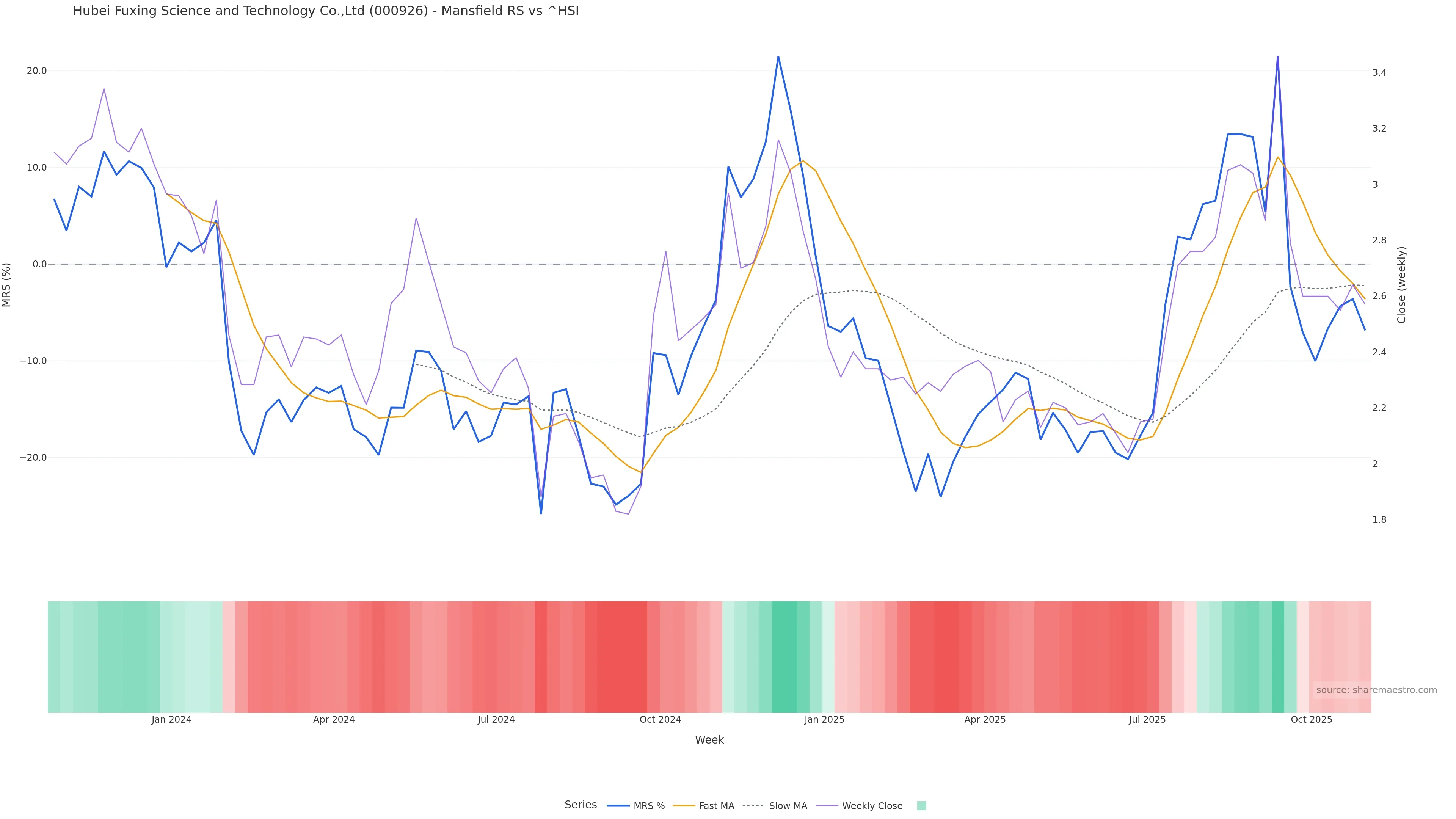Click the blue MRS % legend line icon
The image size is (1456, 819).
(618, 806)
